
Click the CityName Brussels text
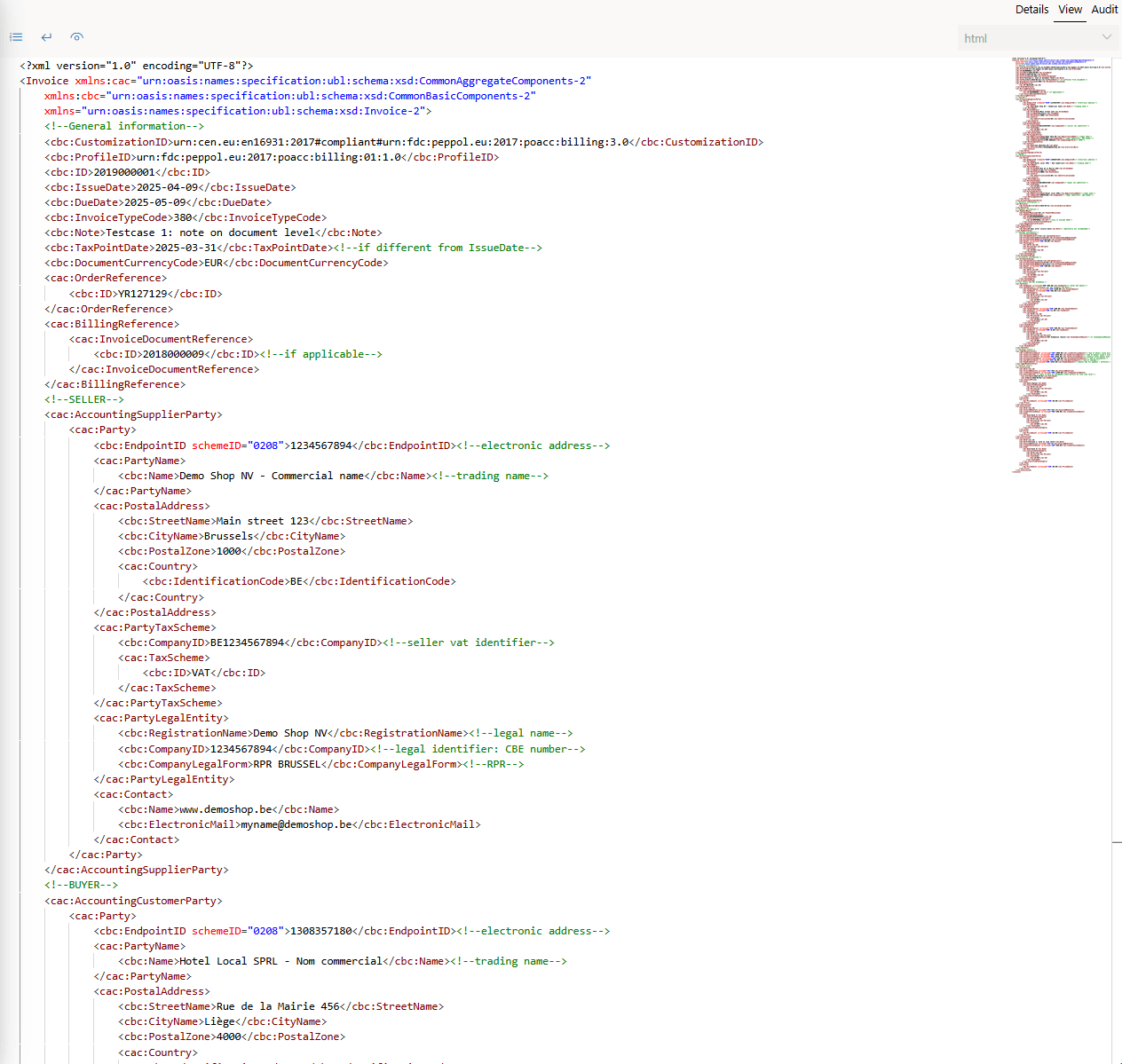pyautogui.click(x=228, y=536)
